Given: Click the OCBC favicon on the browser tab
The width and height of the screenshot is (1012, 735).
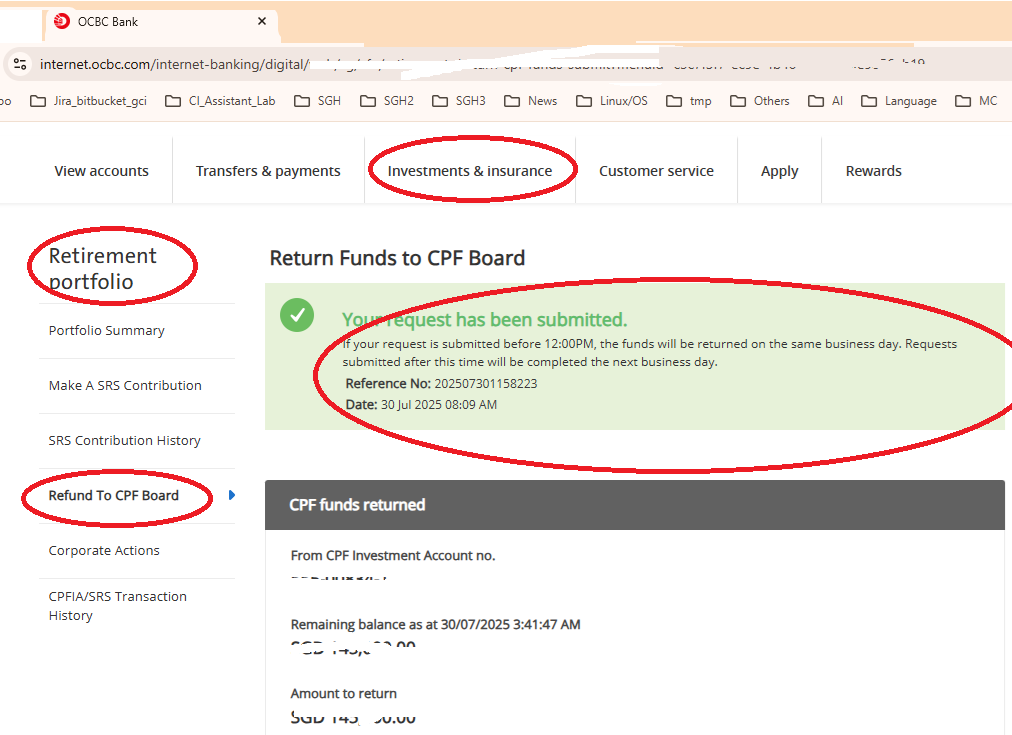Looking at the screenshot, I should pos(59,21).
